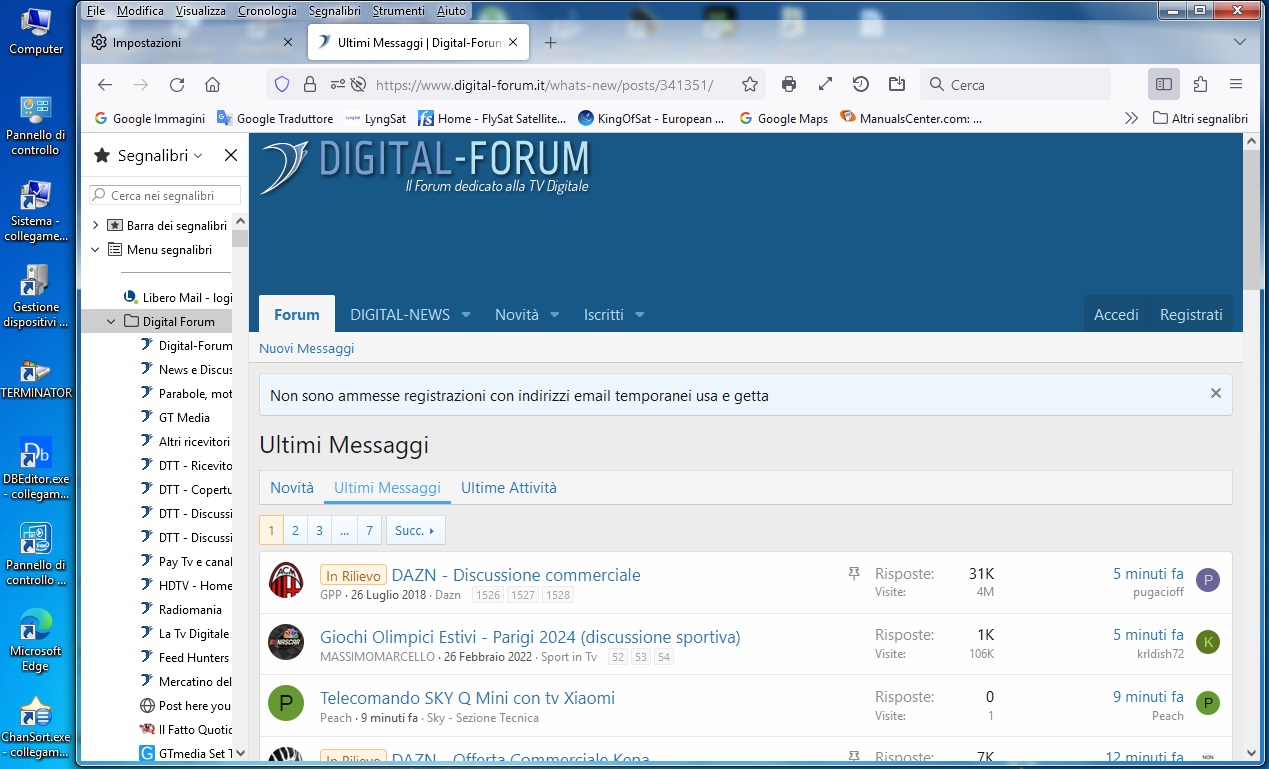Jump to page 7 of messages

click(370, 530)
